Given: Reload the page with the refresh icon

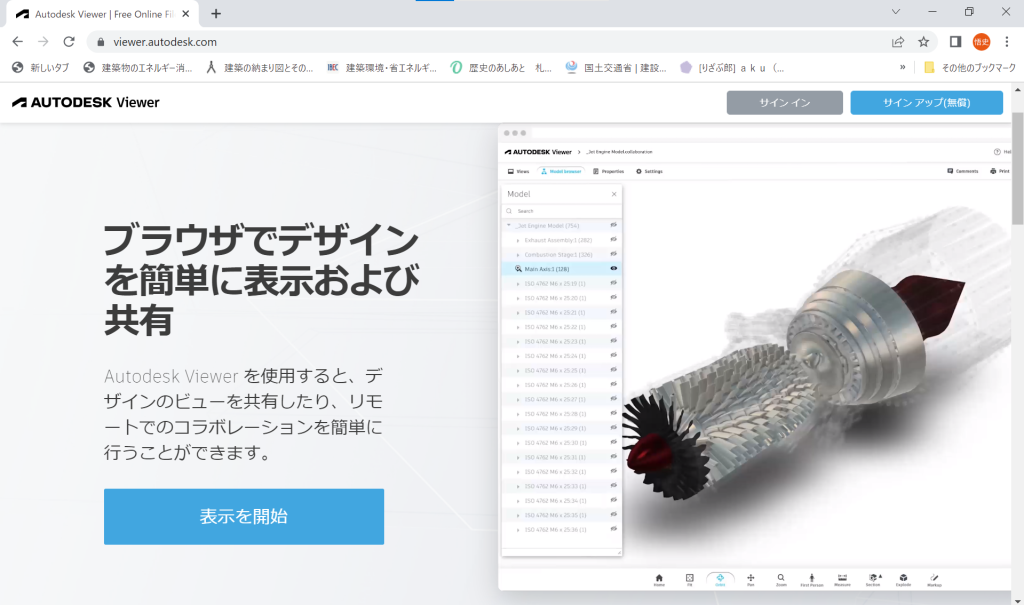Looking at the screenshot, I should pyautogui.click(x=69, y=42).
